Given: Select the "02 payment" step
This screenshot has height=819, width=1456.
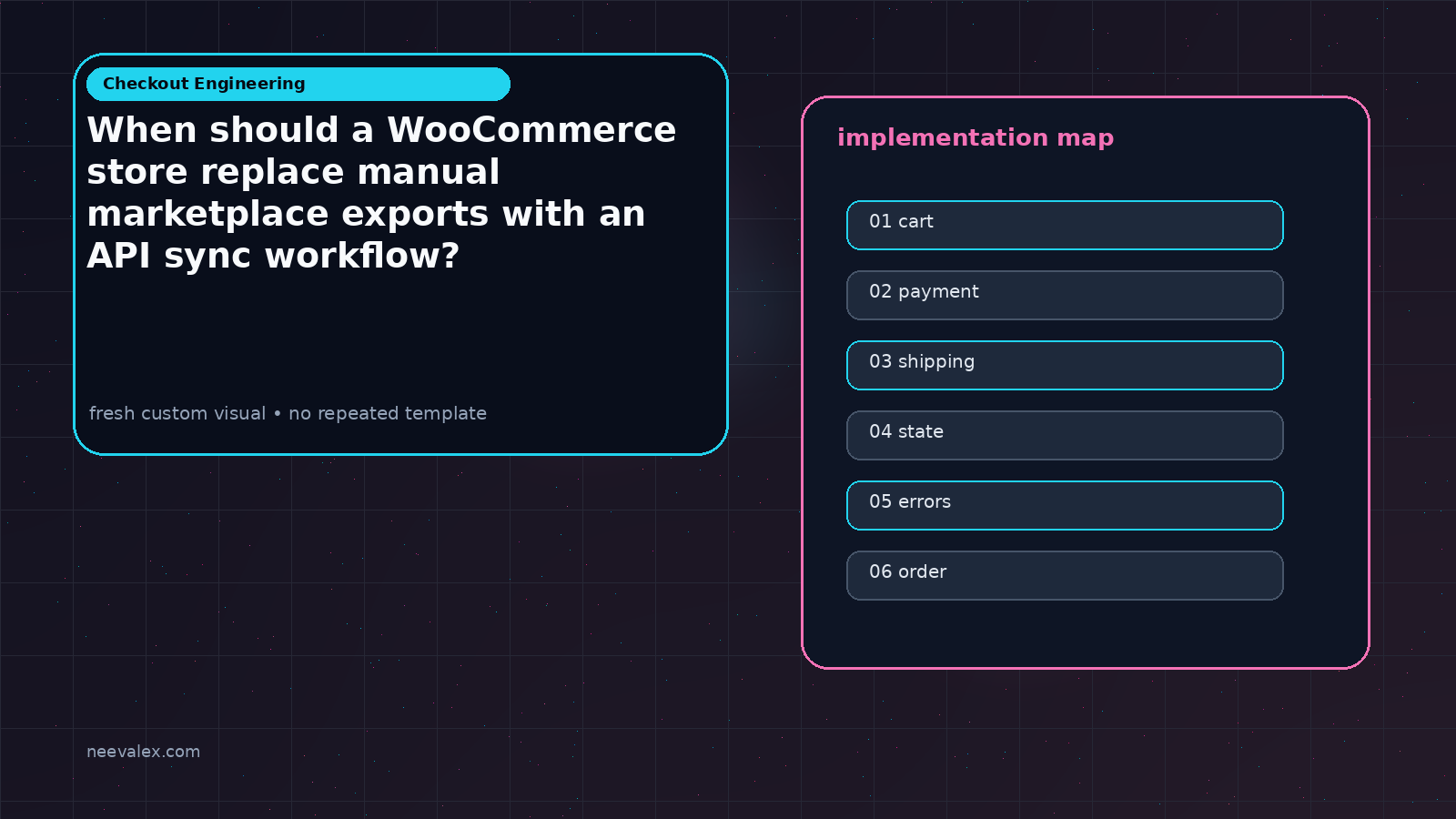Looking at the screenshot, I should [x=1065, y=295].
